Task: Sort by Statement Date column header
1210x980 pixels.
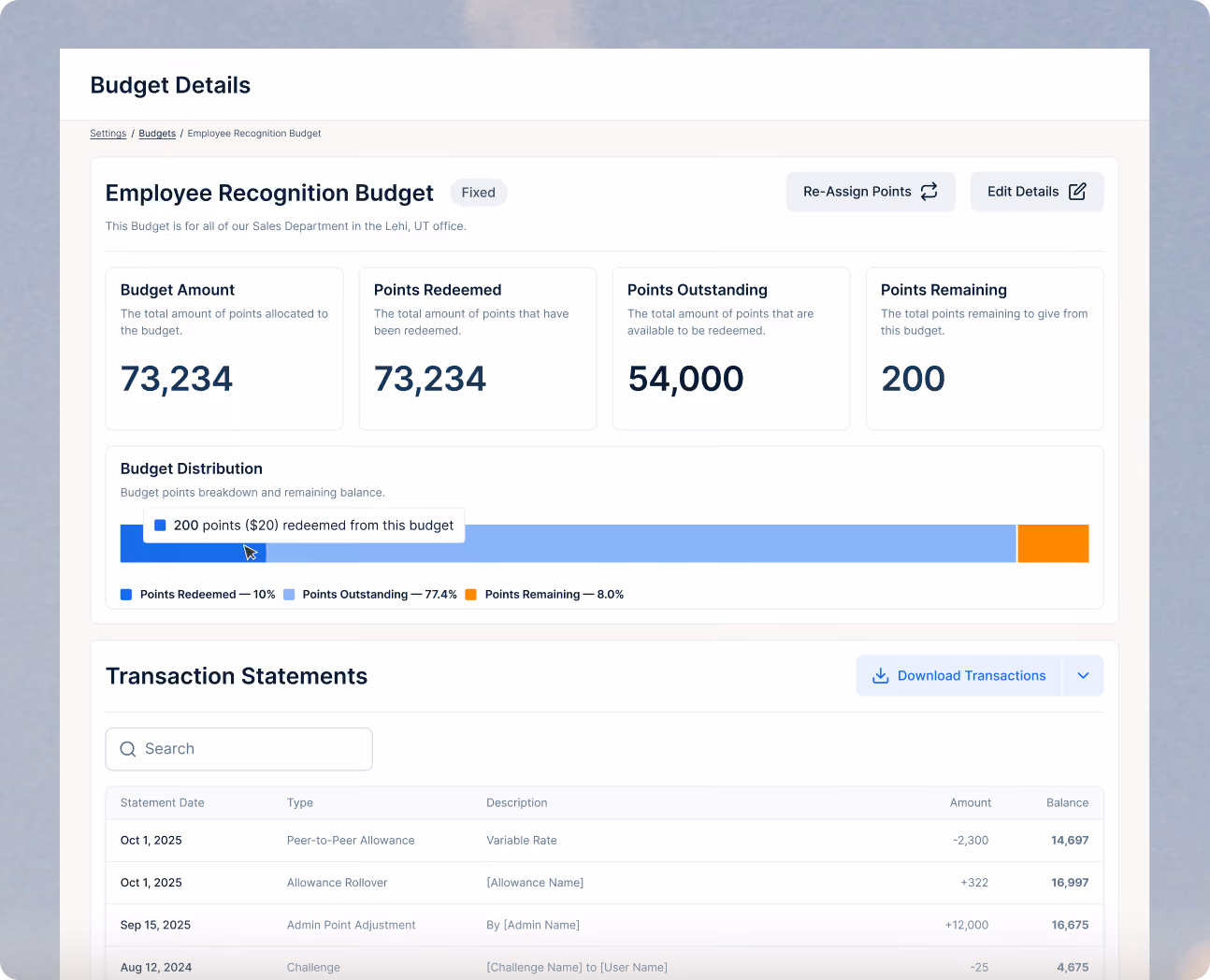Action: [163, 803]
